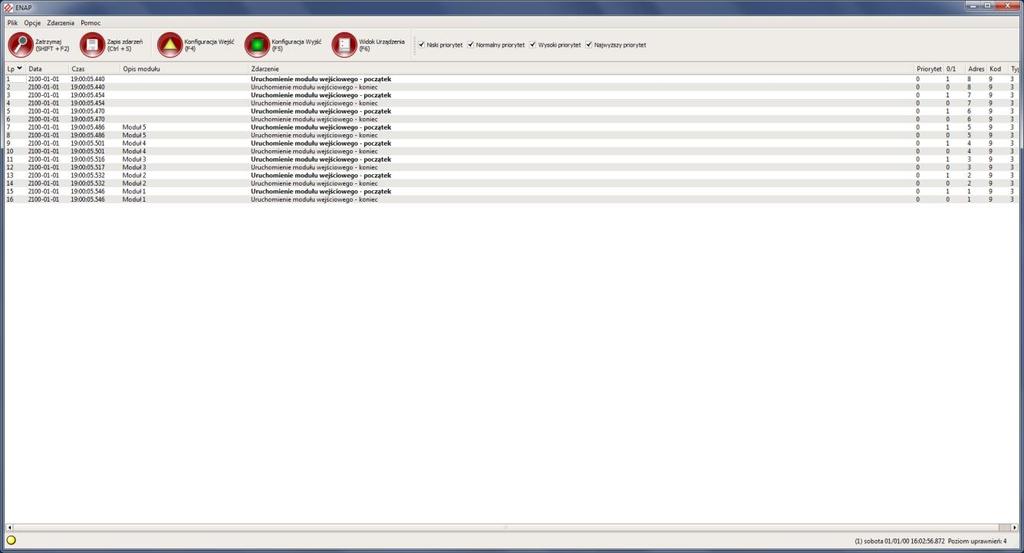Click the horizontal scrollbar left arrow
The image size is (1024, 553).
click(9, 527)
